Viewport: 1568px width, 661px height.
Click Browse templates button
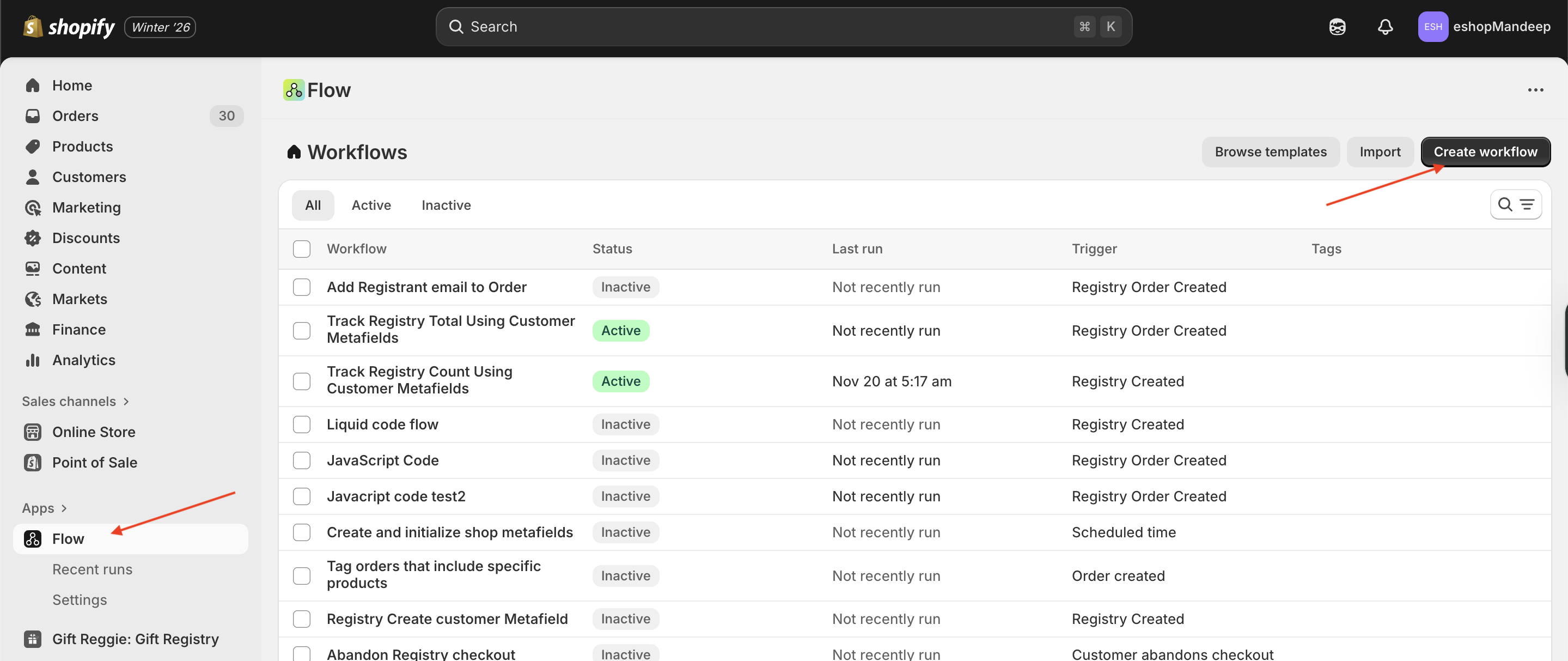click(1270, 151)
